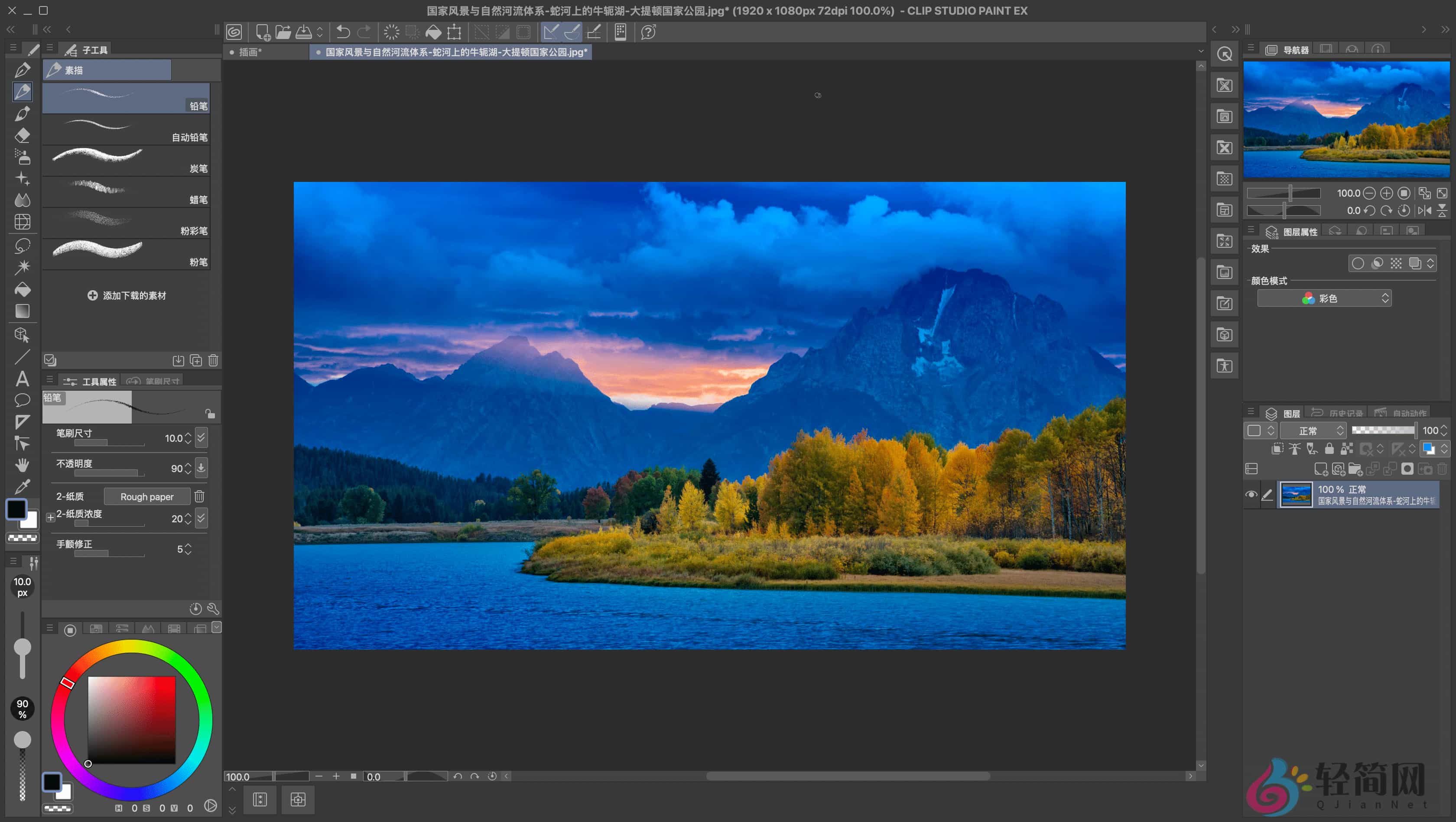Select the Fill bucket tool

(x=23, y=290)
